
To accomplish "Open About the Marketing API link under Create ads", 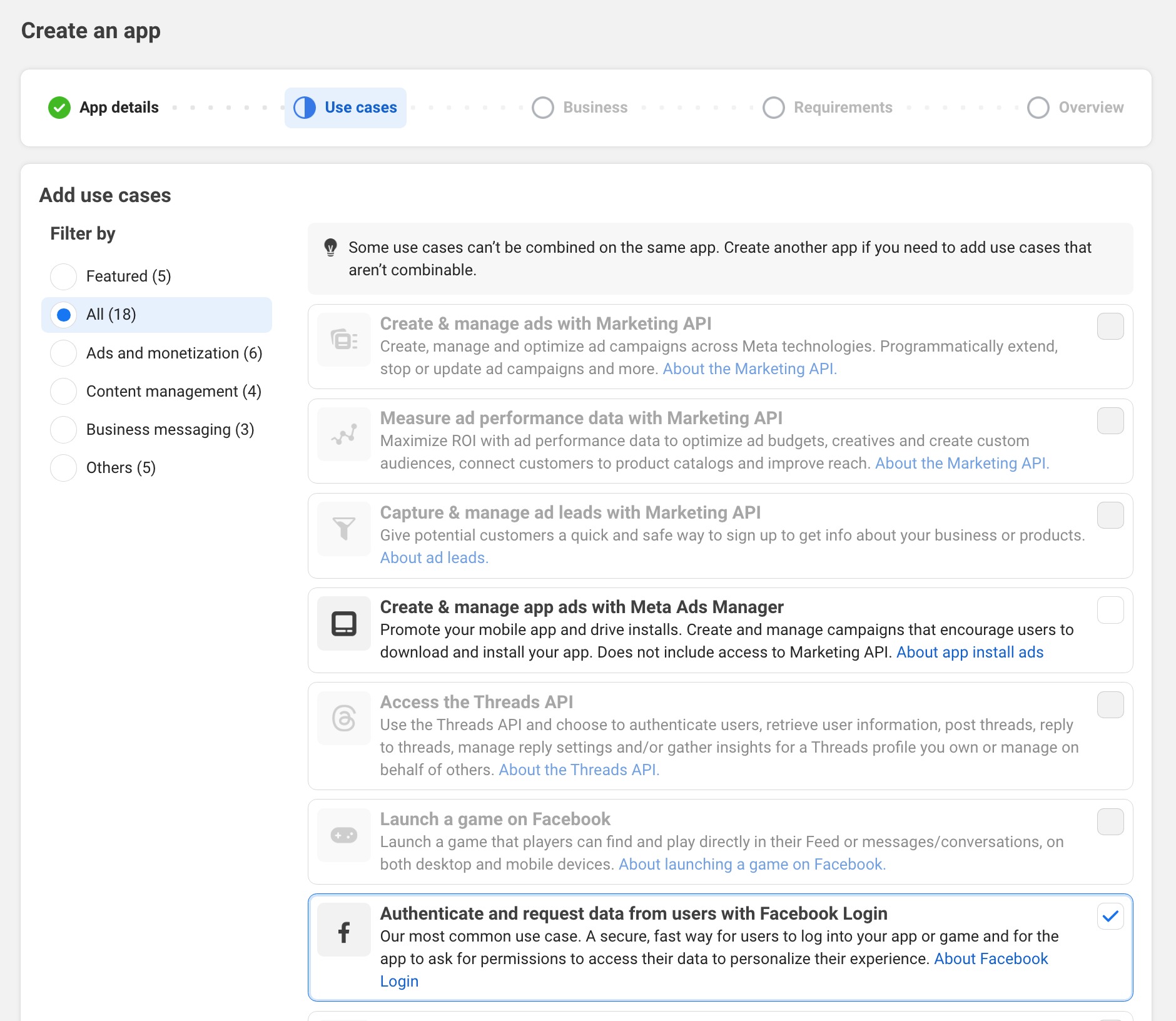I will coord(749,369).
